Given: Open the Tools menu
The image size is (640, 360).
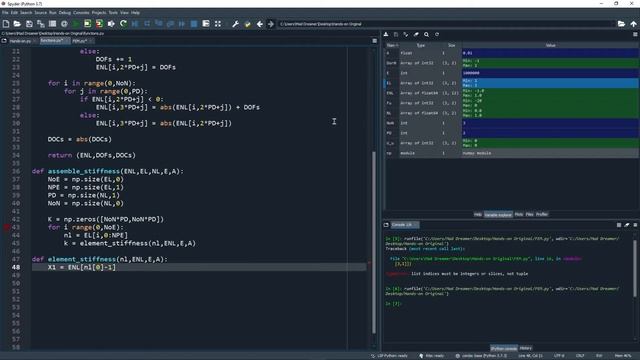Looking at the screenshot, I should click(x=113, y=13).
